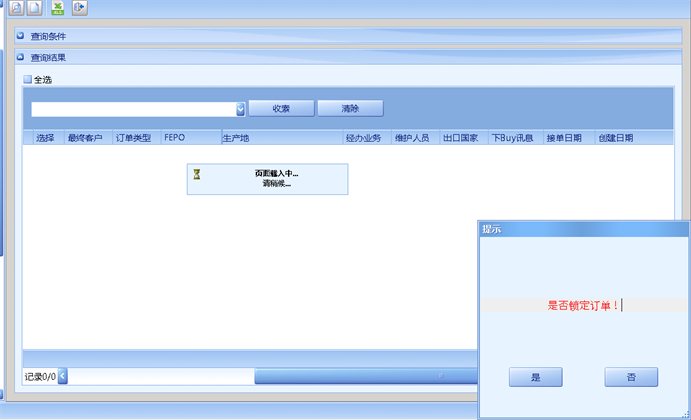Sort by 最终客户 column header
691x420 pixels.
tap(84, 138)
